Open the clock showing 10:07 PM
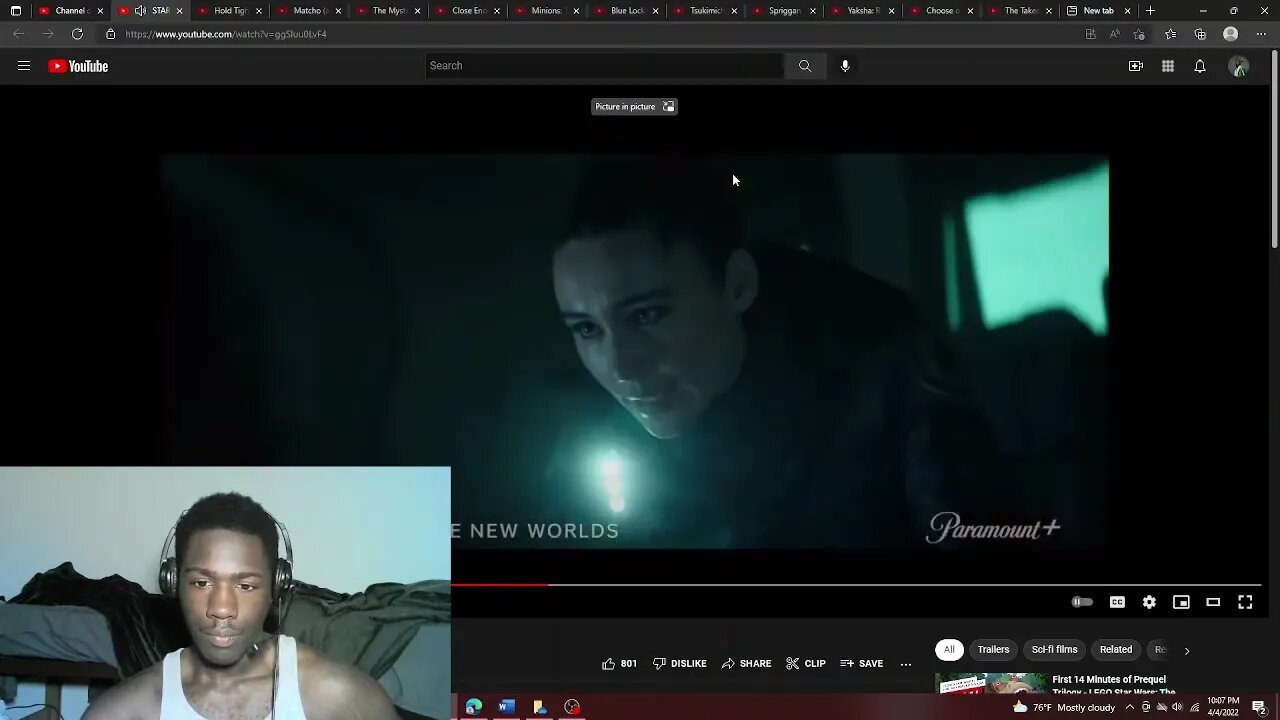The image size is (1280, 720). click(1222, 707)
